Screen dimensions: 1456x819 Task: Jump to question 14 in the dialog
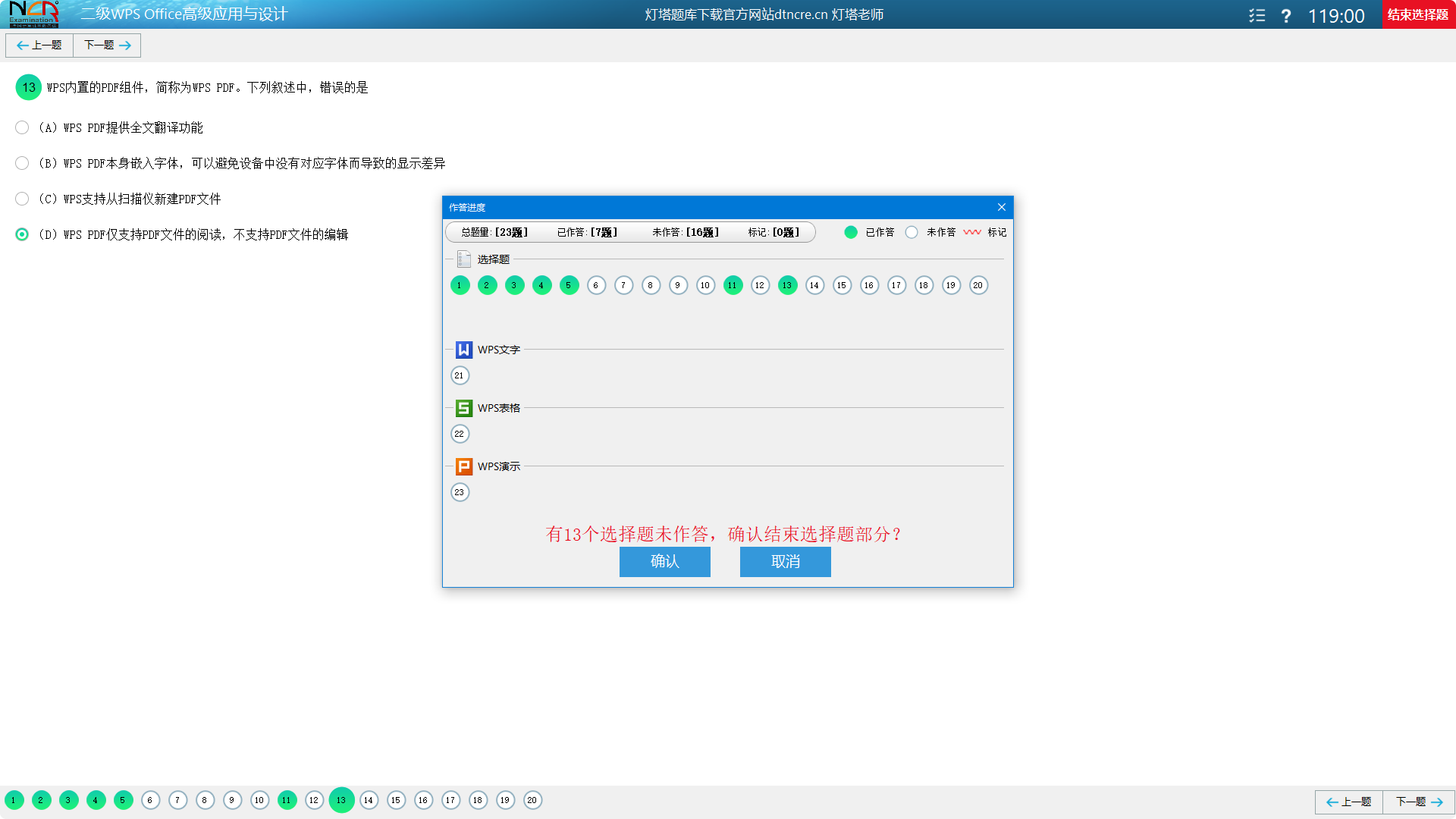[814, 285]
